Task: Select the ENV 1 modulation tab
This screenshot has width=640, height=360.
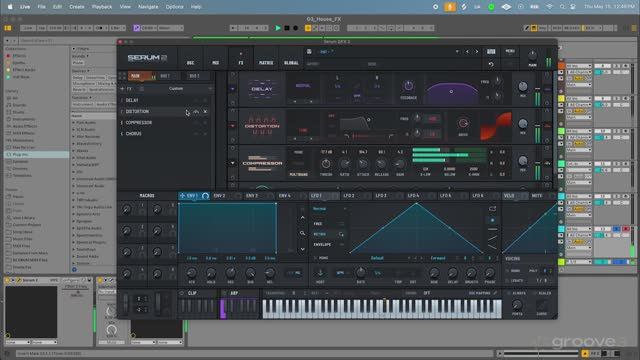Action: [194, 196]
